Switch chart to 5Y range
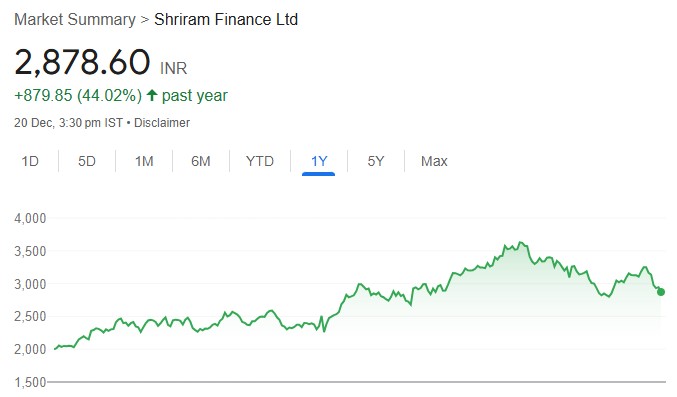 pyautogui.click(x=376, y=161)
